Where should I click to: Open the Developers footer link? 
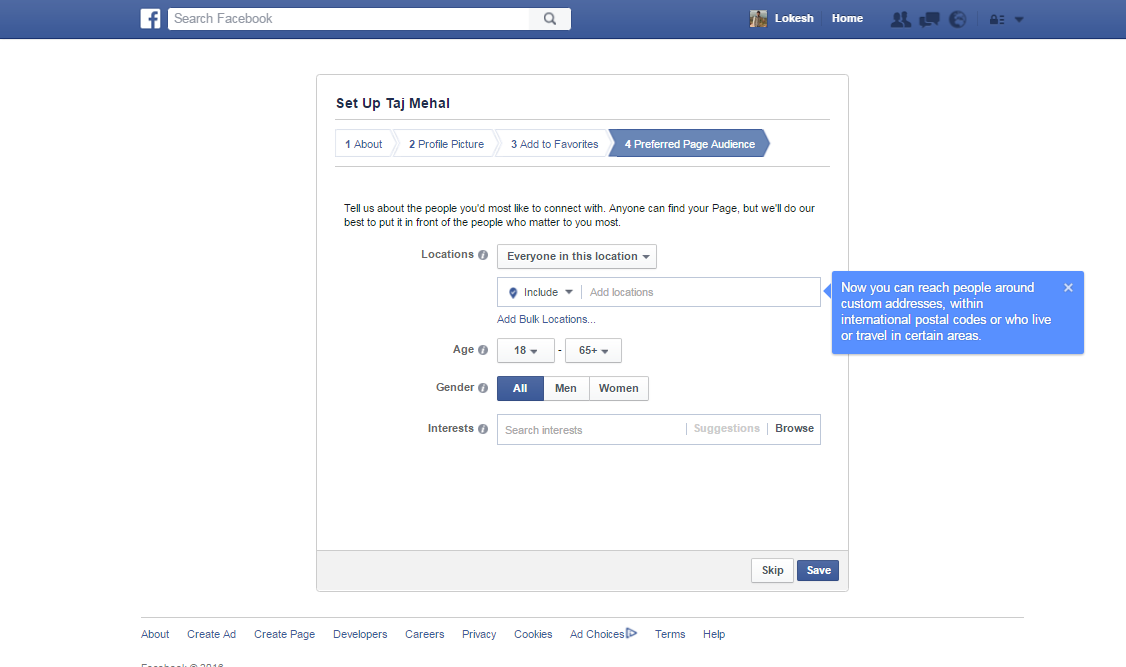360,634
